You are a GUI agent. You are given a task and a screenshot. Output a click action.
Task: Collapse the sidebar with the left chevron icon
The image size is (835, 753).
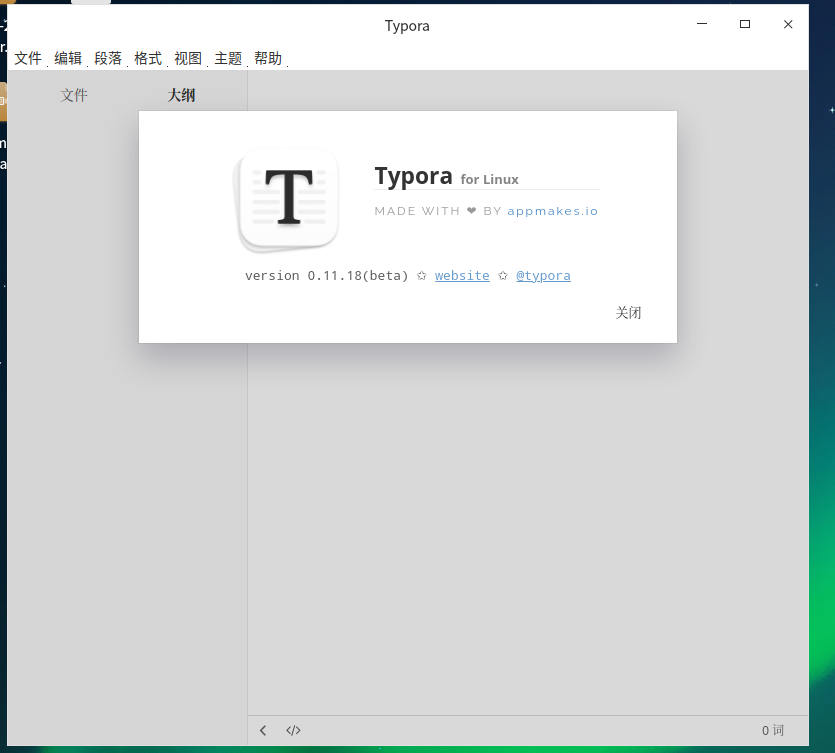click(263, 731)
